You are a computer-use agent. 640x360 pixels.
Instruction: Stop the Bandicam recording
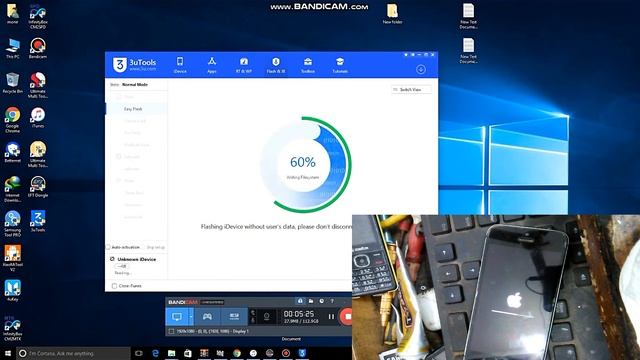point(346,316)
